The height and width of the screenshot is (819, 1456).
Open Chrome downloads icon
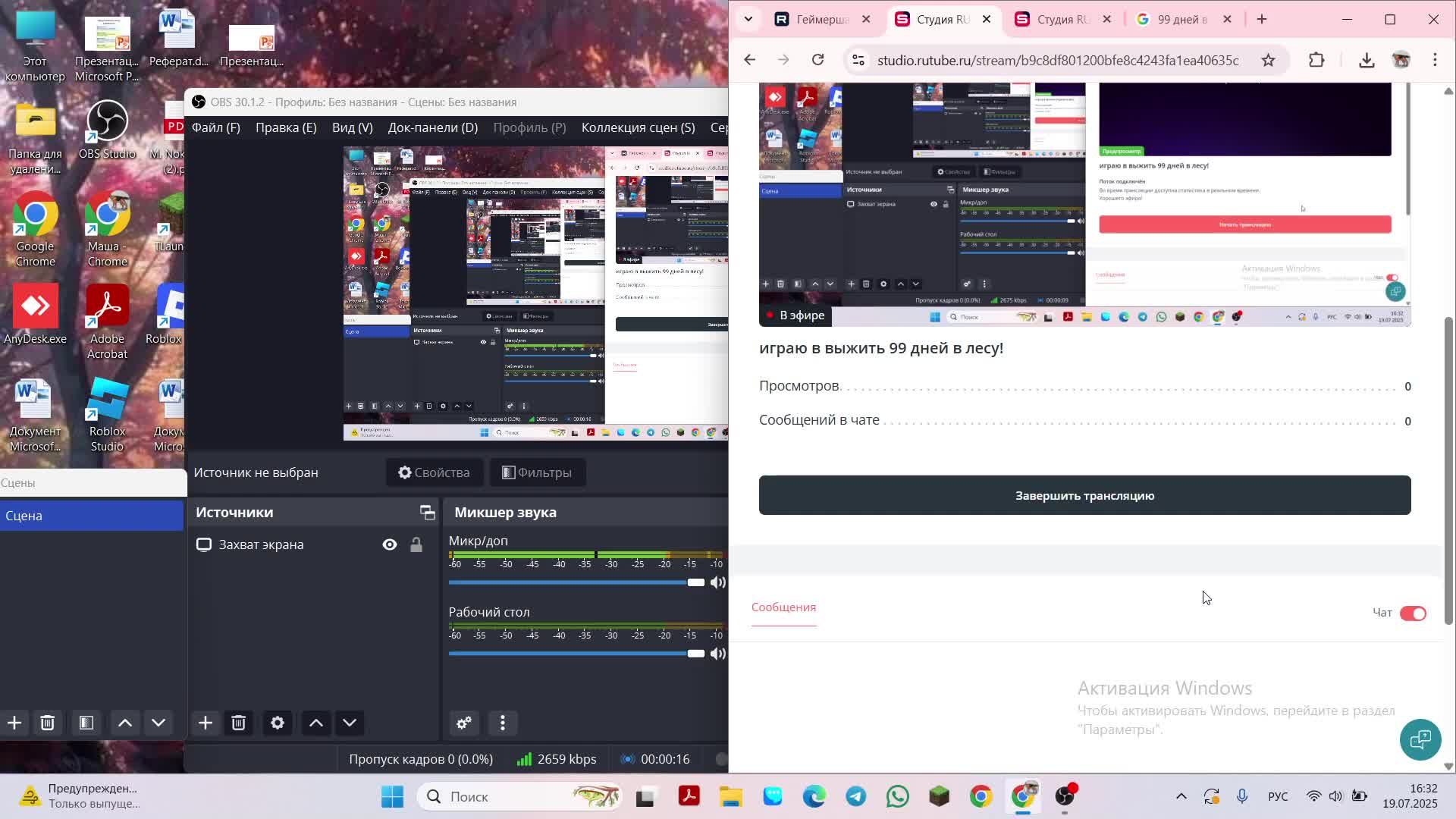[1367, 60]
